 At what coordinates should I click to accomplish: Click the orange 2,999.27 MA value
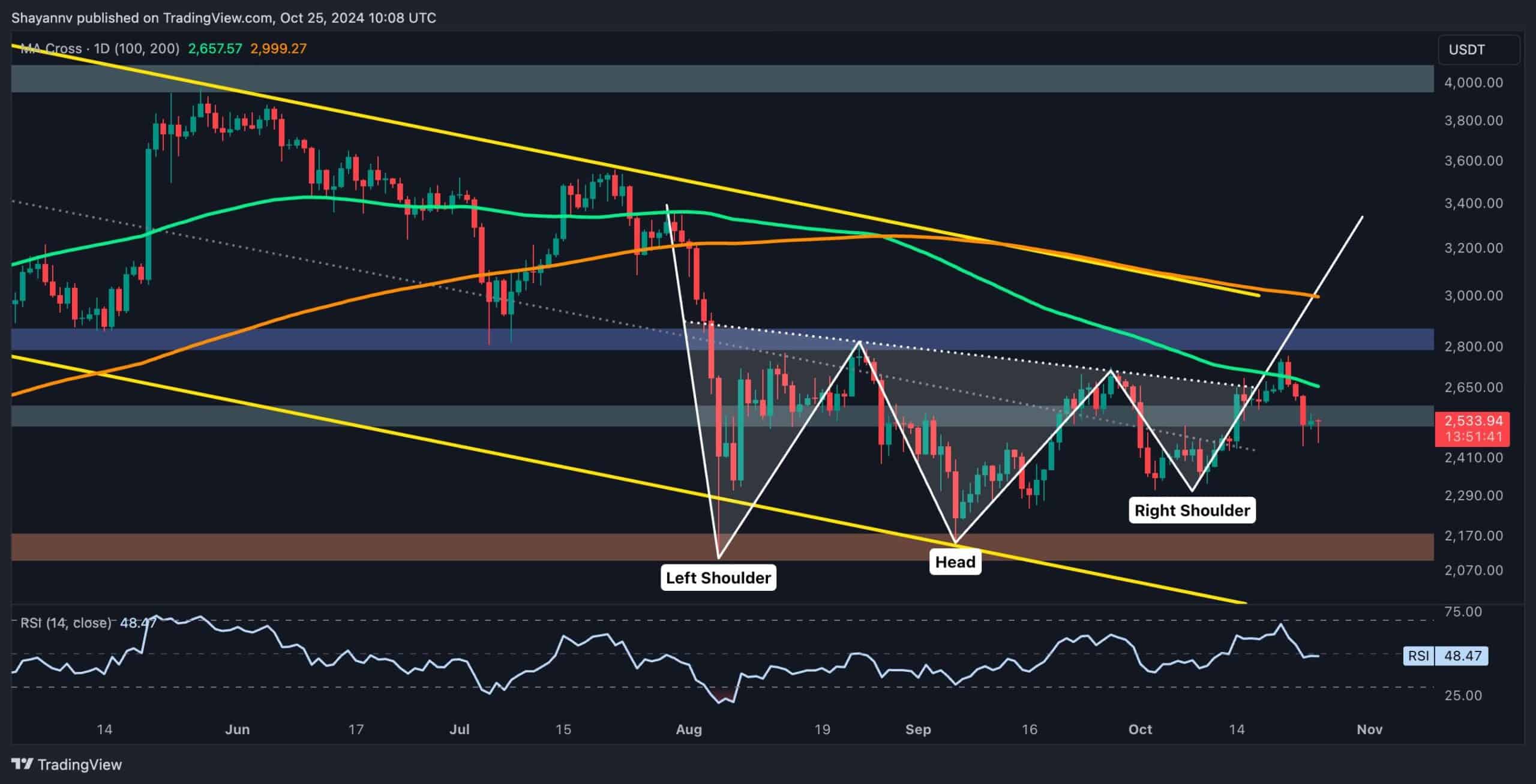coord(278,49)
